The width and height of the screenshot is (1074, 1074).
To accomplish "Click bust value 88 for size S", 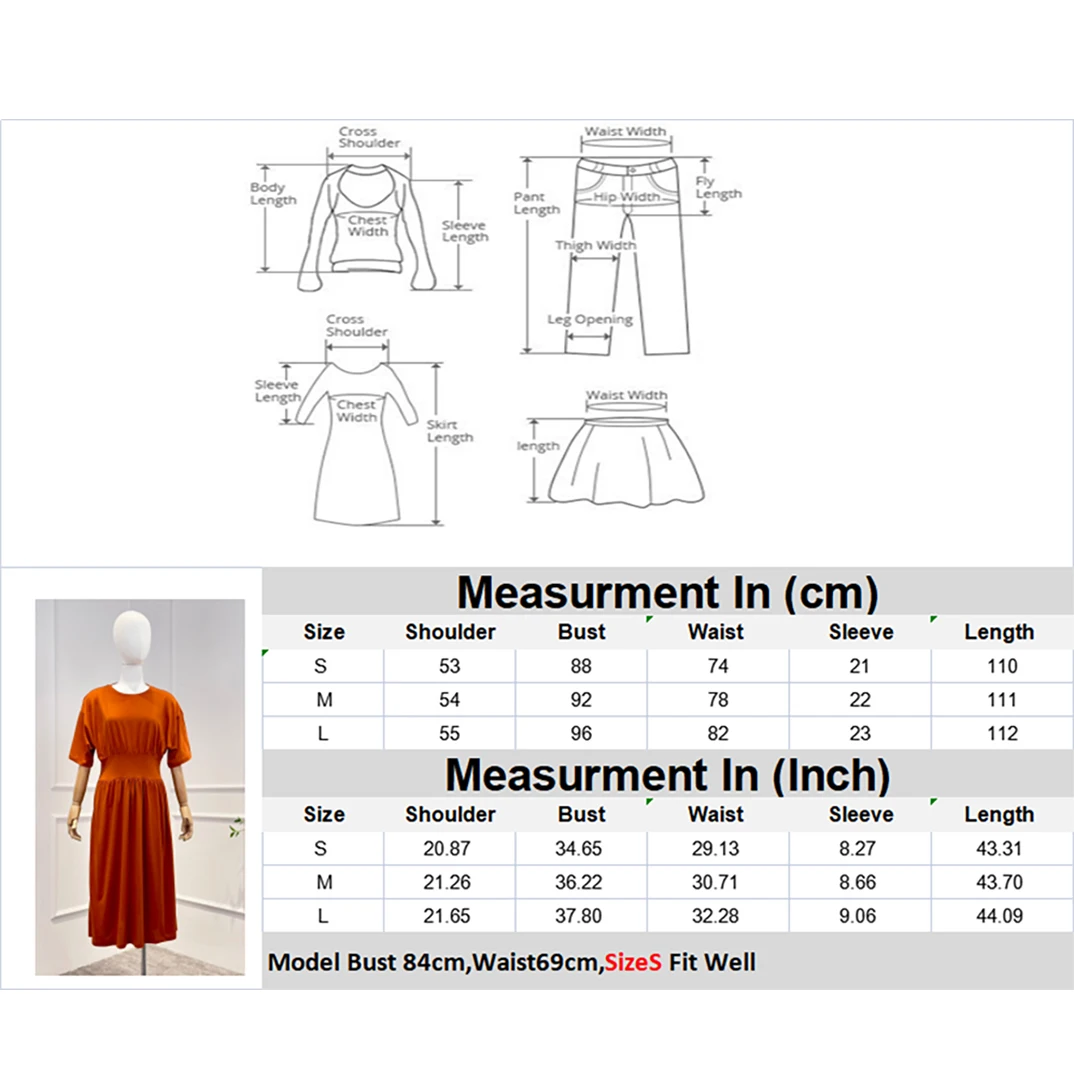I will pyautogui.click(x=581, y=666).
